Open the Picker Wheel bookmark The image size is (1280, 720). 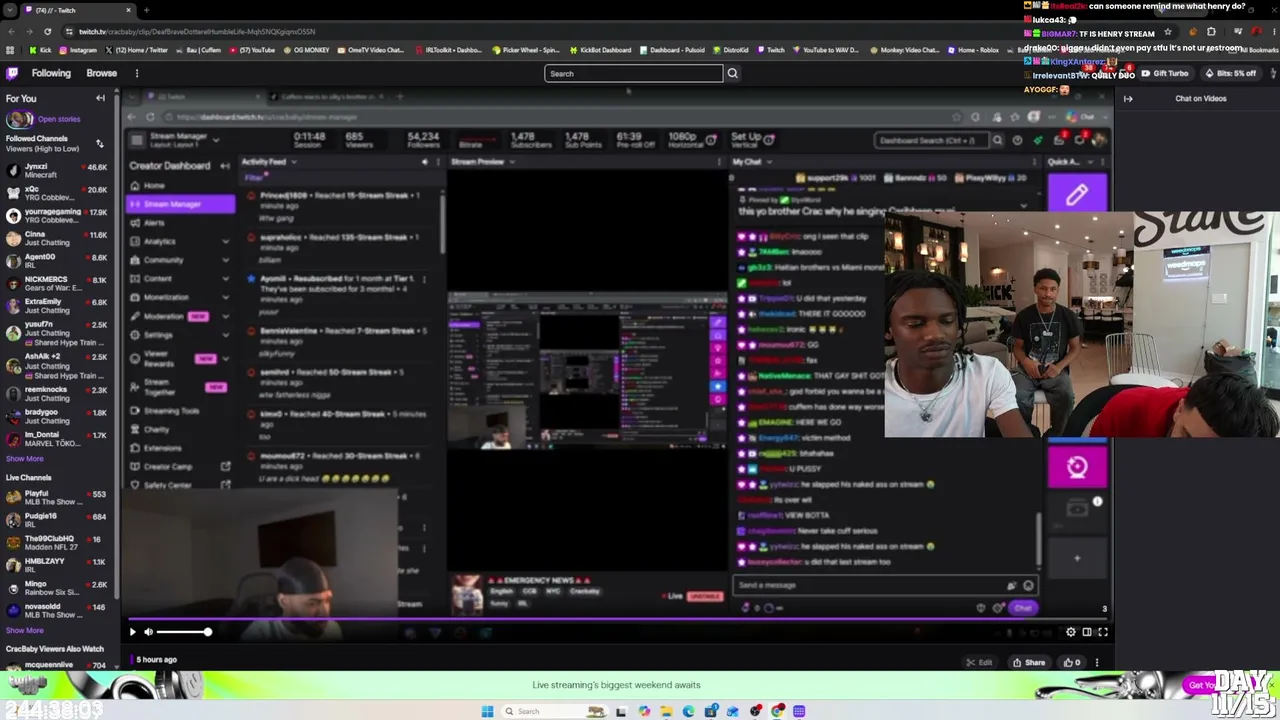pyautogui.click(x=526, y=50)
